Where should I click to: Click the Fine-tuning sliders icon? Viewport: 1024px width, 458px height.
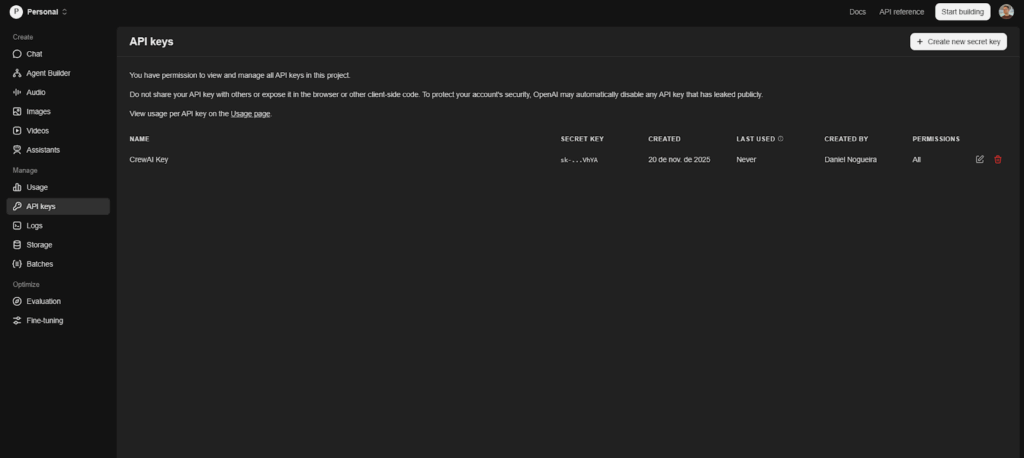point(17,321)
